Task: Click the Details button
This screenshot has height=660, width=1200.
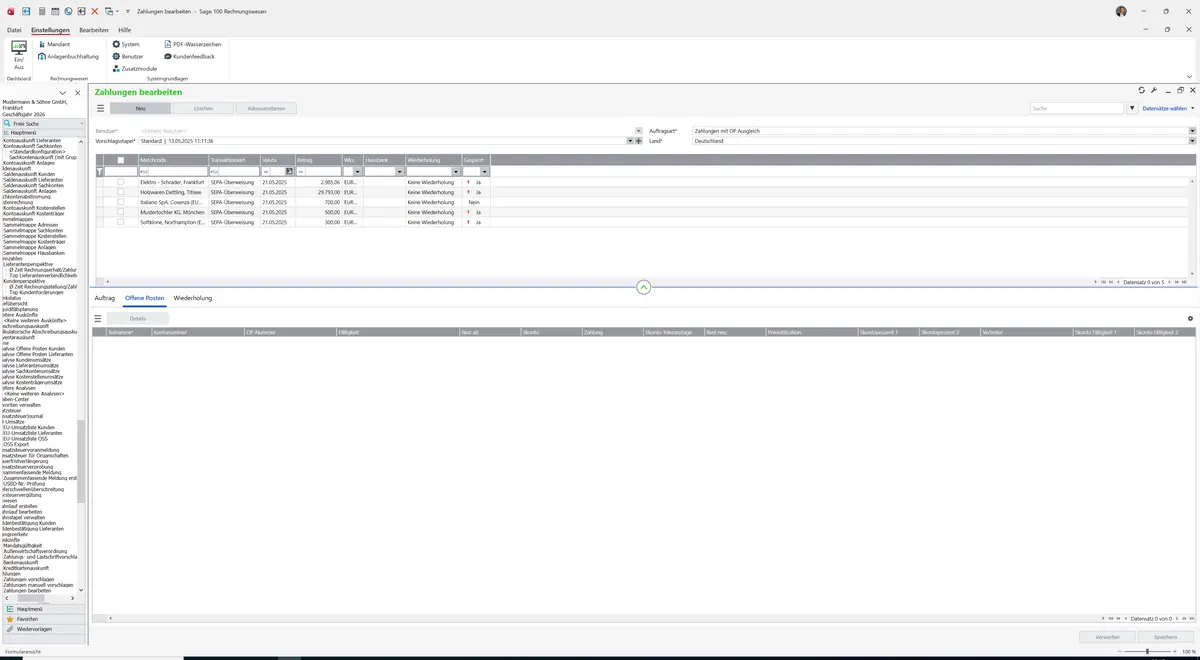Action: coord(138,318)
